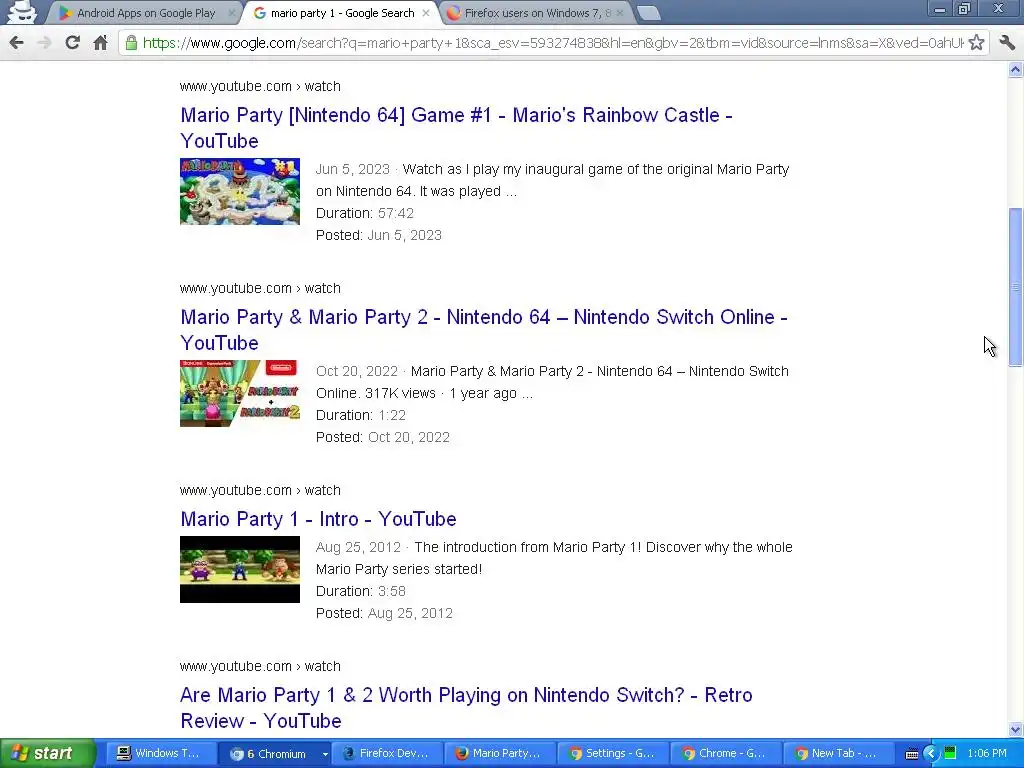Switch to Mario Party... Firefox taskbar window
This screenshot has height=768, width=1024.
500,754
